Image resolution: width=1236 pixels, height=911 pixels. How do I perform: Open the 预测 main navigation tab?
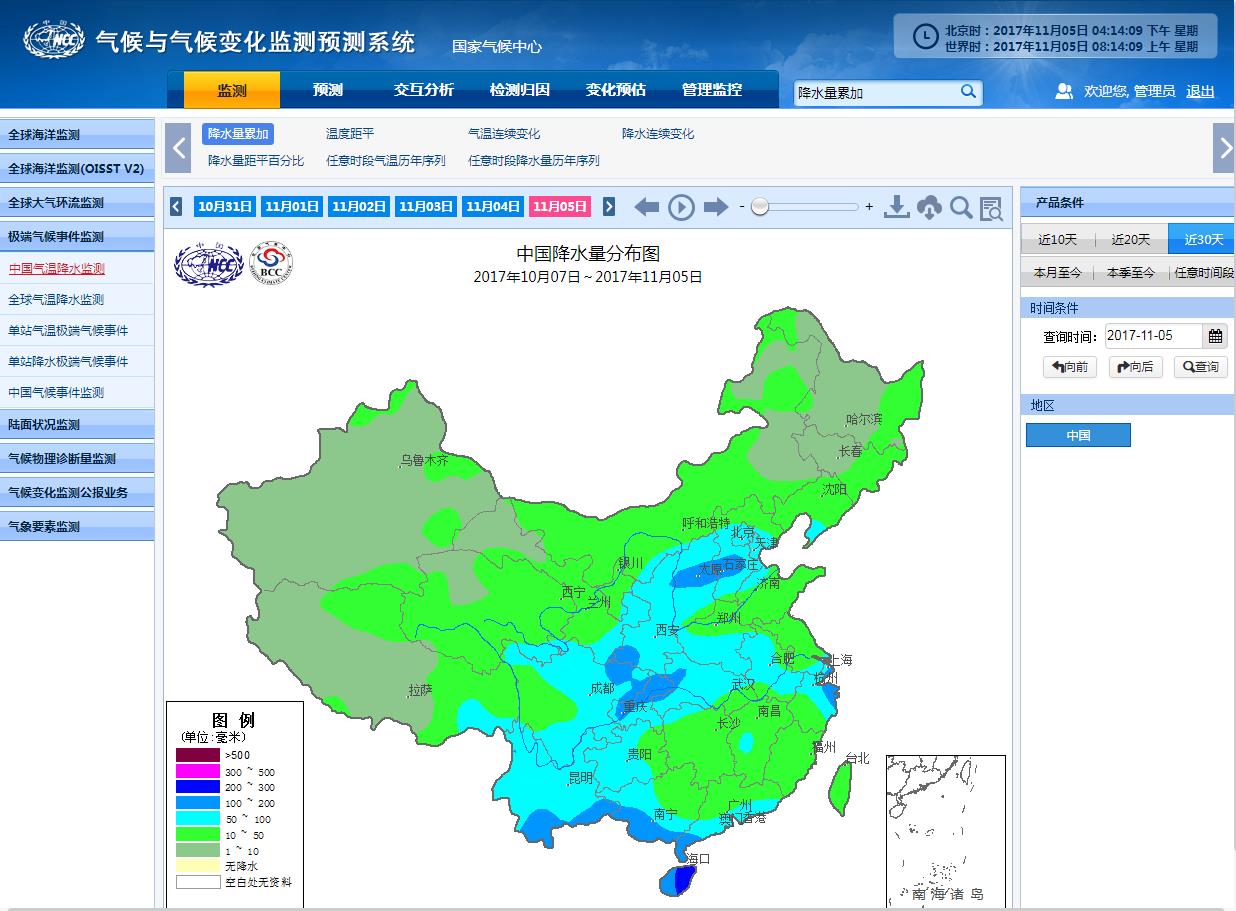(x=328, y=90)
